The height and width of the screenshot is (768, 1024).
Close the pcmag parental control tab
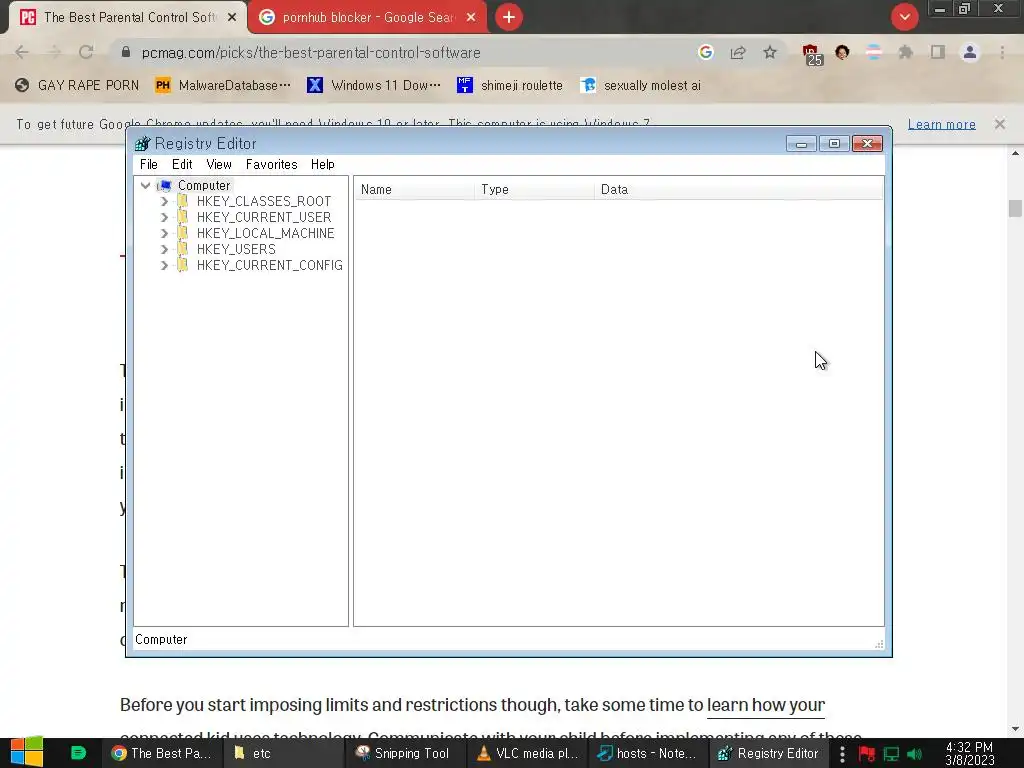coord(232,18)
